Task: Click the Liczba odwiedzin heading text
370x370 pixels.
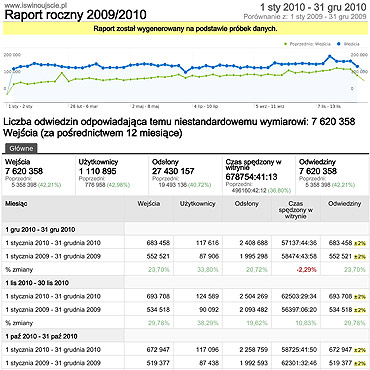Action: click(x=179, y=128)
